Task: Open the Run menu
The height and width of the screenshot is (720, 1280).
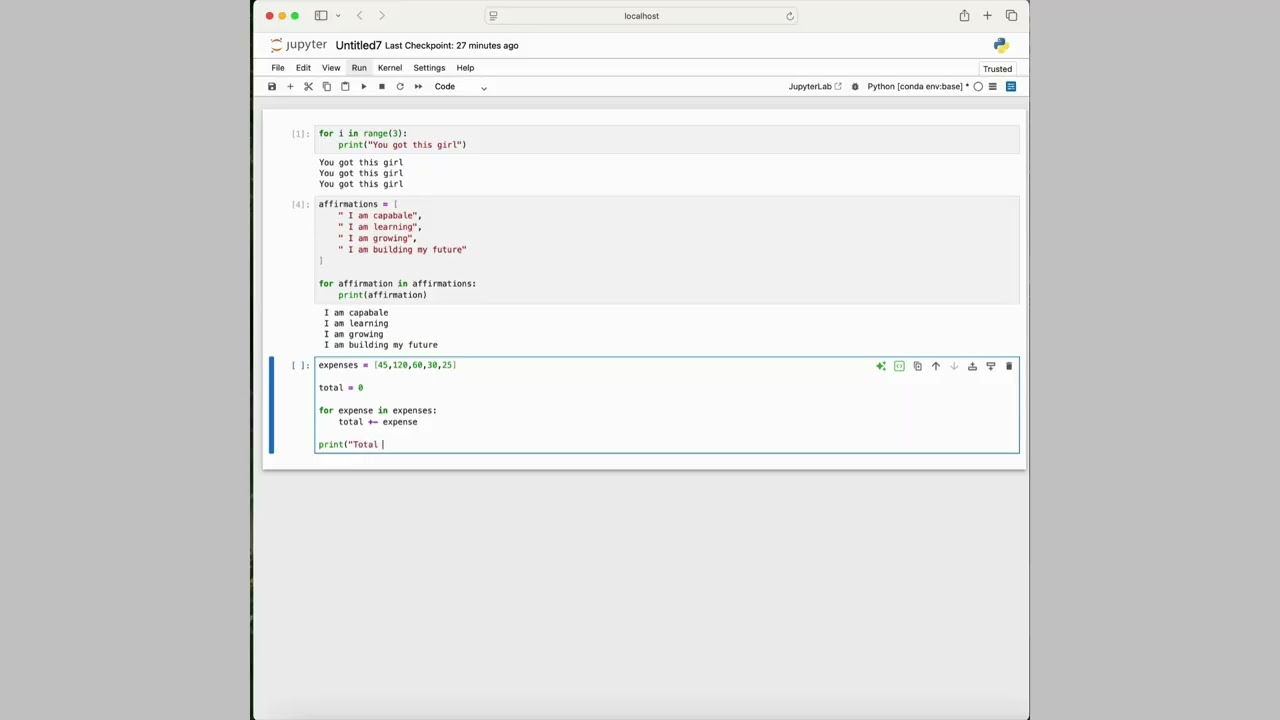Action: 359,68
